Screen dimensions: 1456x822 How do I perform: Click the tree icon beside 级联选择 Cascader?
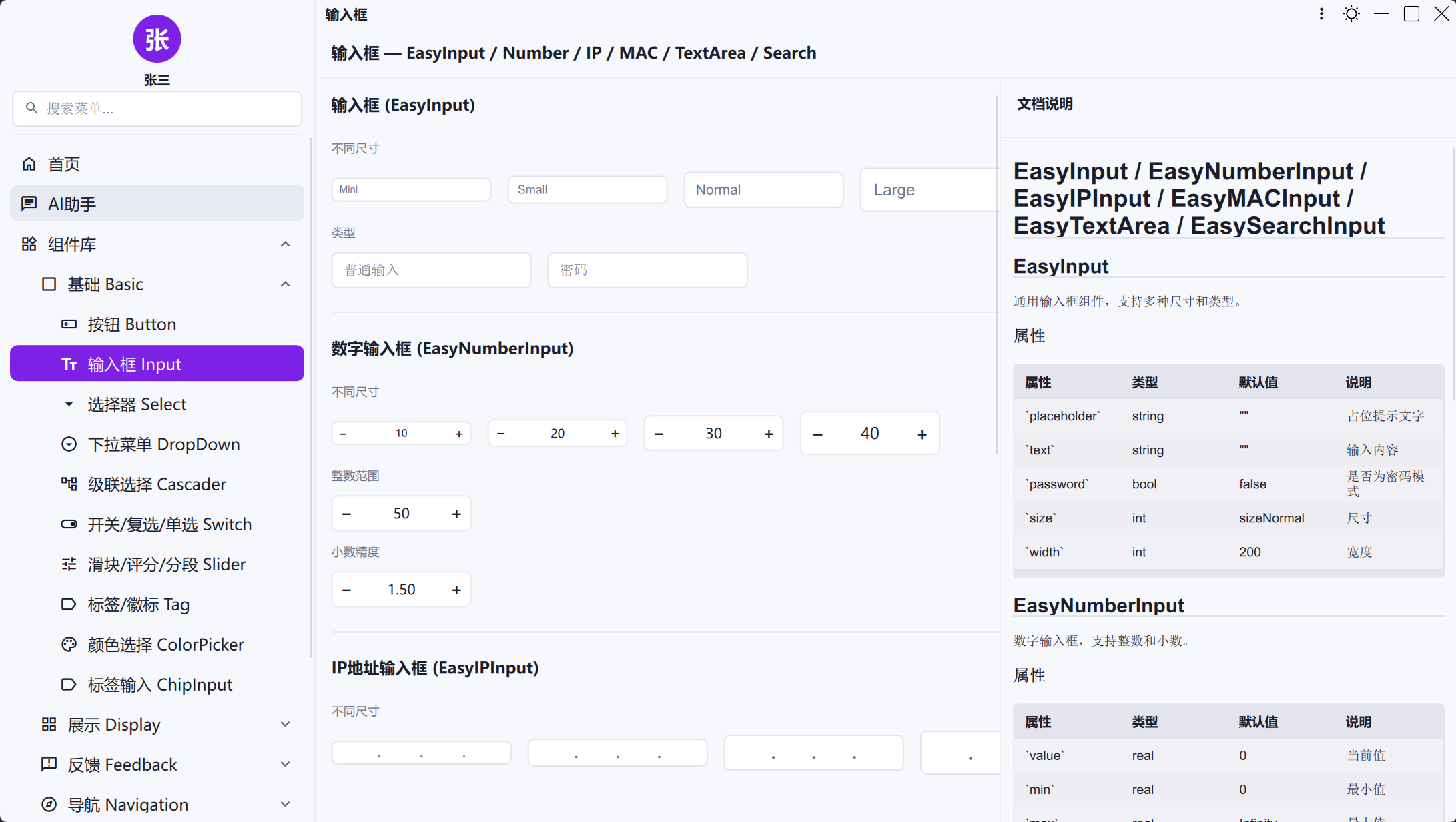point(69,484)
